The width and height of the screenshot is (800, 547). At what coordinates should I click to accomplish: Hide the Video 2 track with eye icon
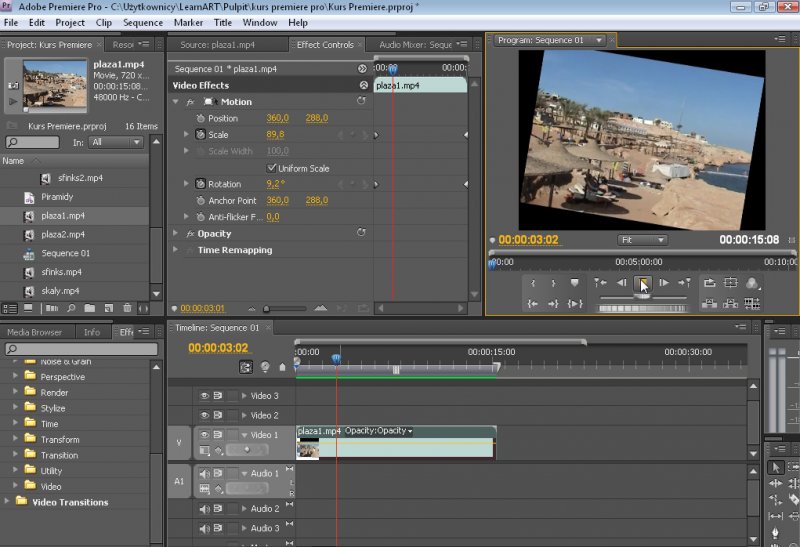coord(204,415)
